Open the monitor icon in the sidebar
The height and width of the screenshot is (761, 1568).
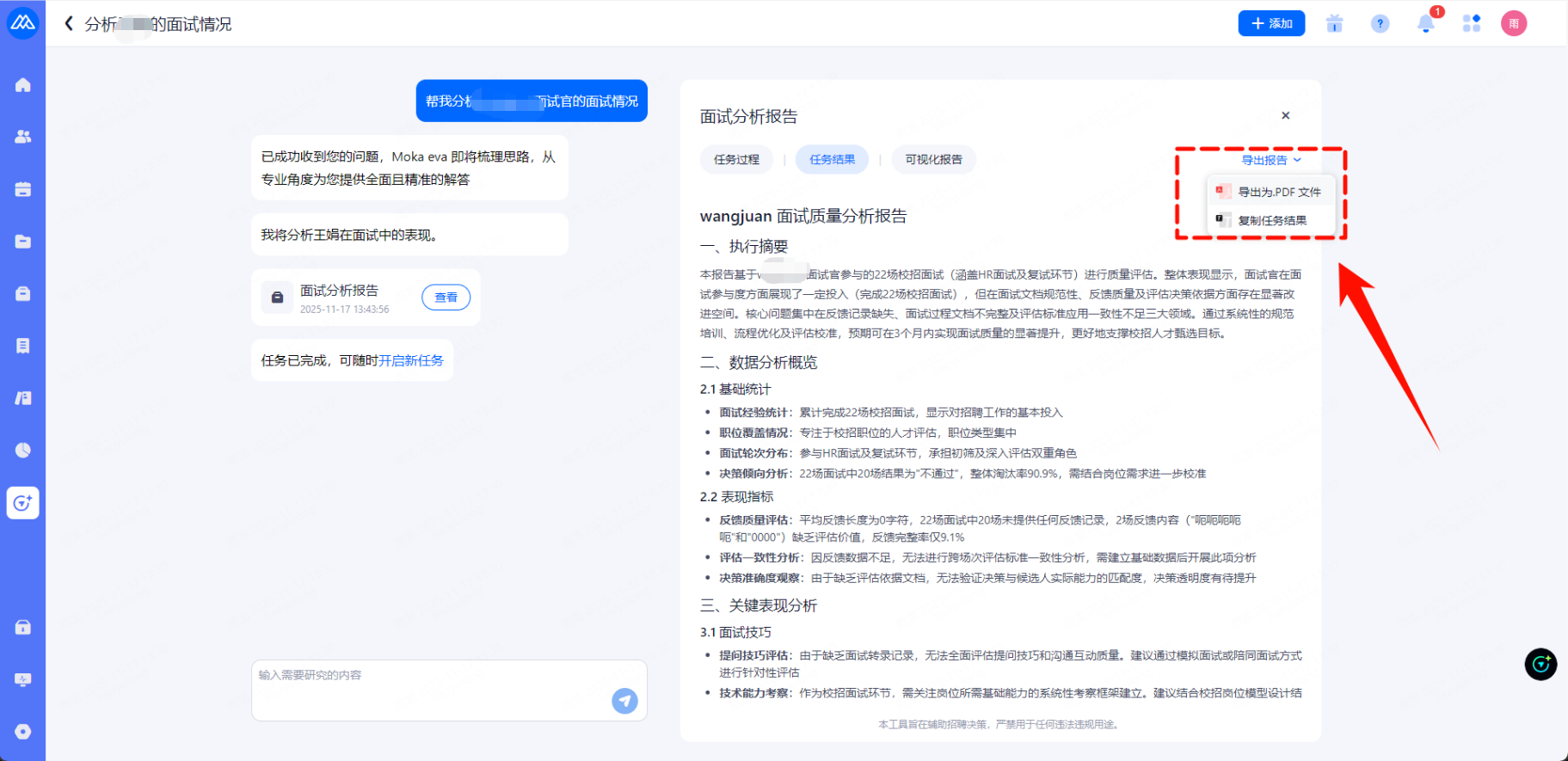pos(23,679)
